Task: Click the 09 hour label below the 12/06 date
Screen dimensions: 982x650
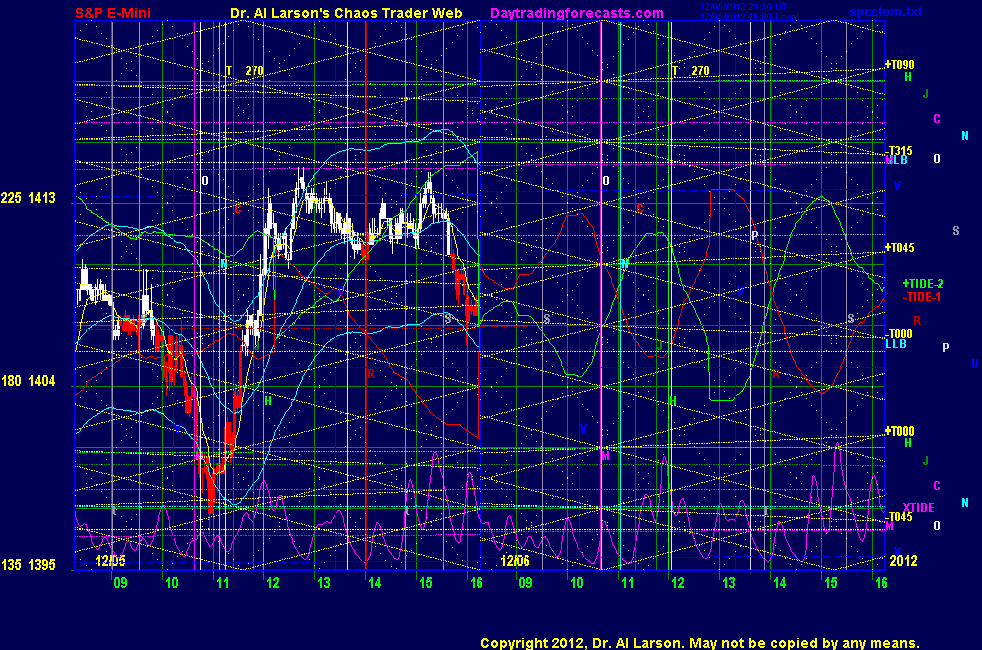Action: 525,583
